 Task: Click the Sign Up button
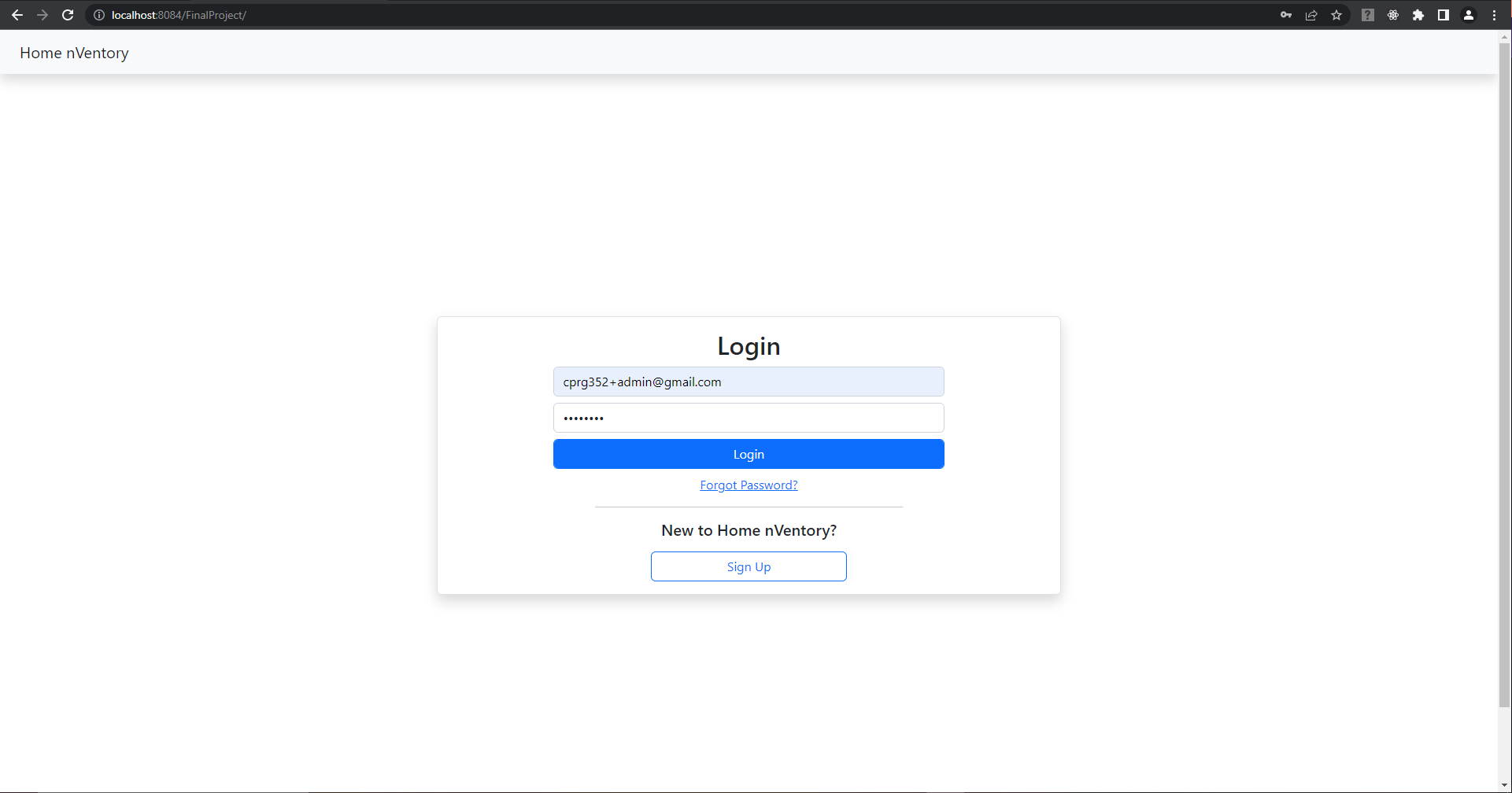pyautogui.click(x=749, y=566)
